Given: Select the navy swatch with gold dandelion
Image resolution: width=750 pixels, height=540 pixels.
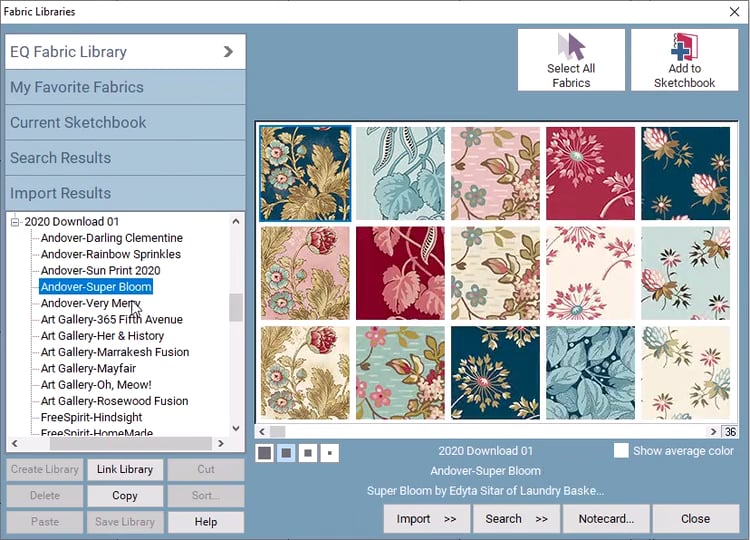Looking at the screenshot, I should coord(495,373).
